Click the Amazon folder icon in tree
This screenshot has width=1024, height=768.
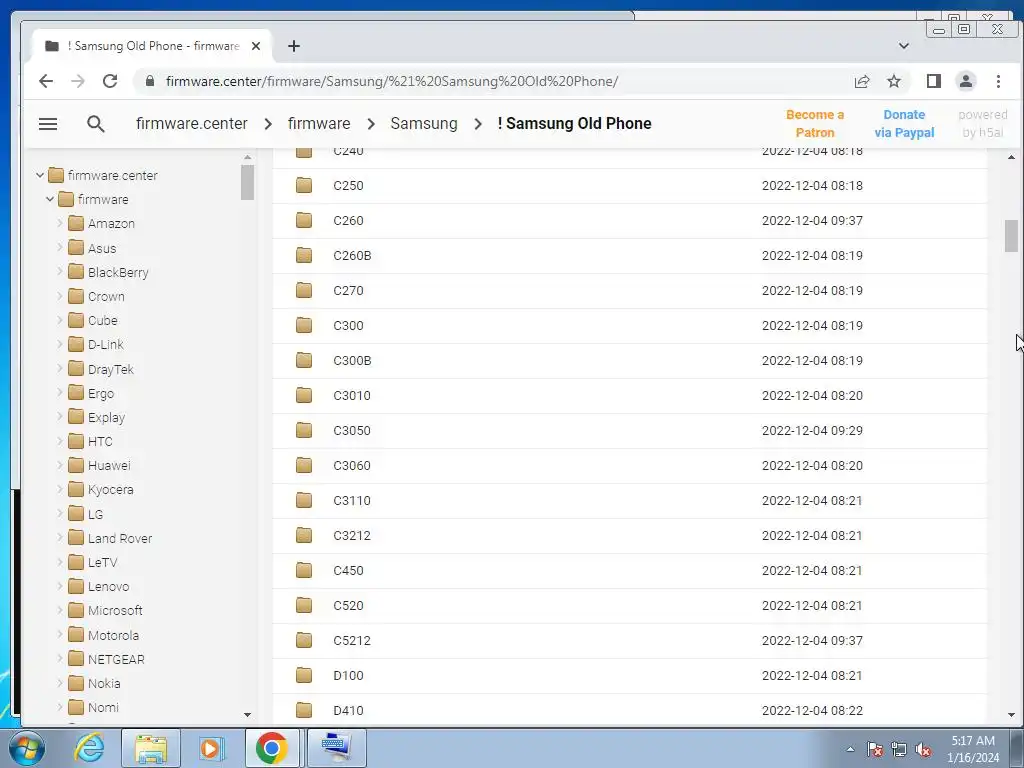click(x=76, y=223)
